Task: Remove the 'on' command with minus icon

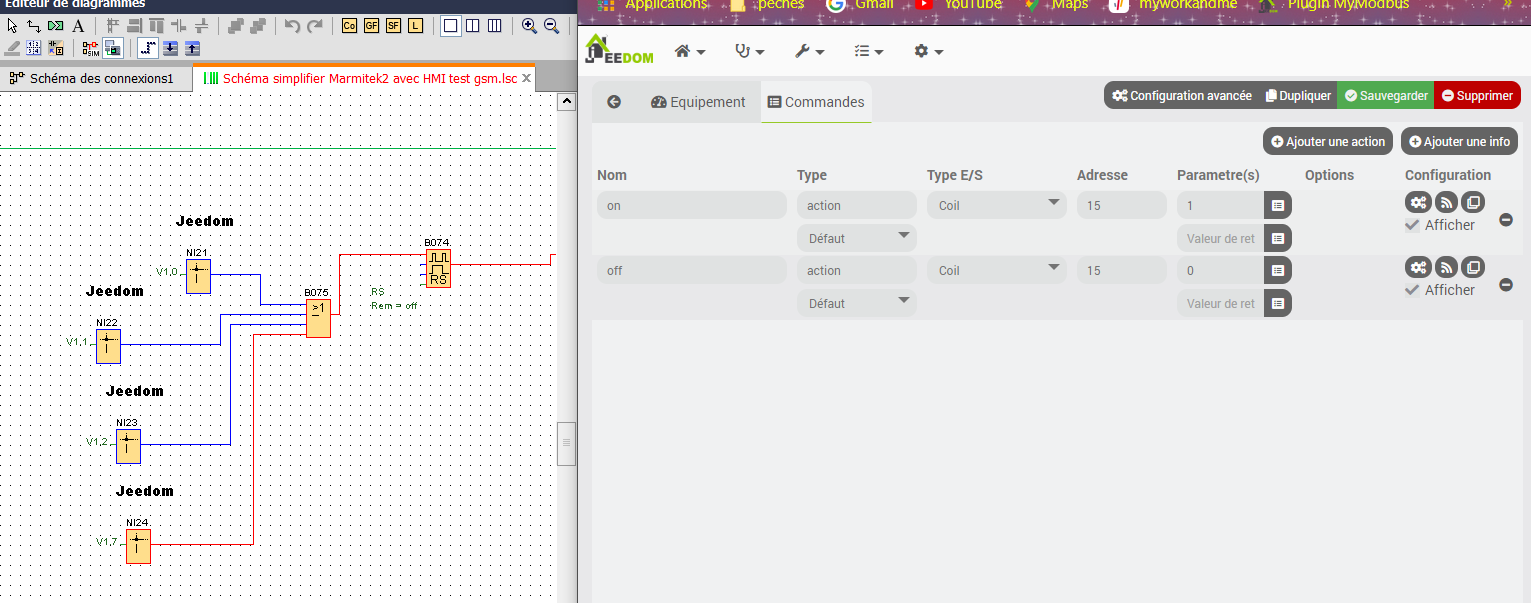Action: tap(1506, 220)
